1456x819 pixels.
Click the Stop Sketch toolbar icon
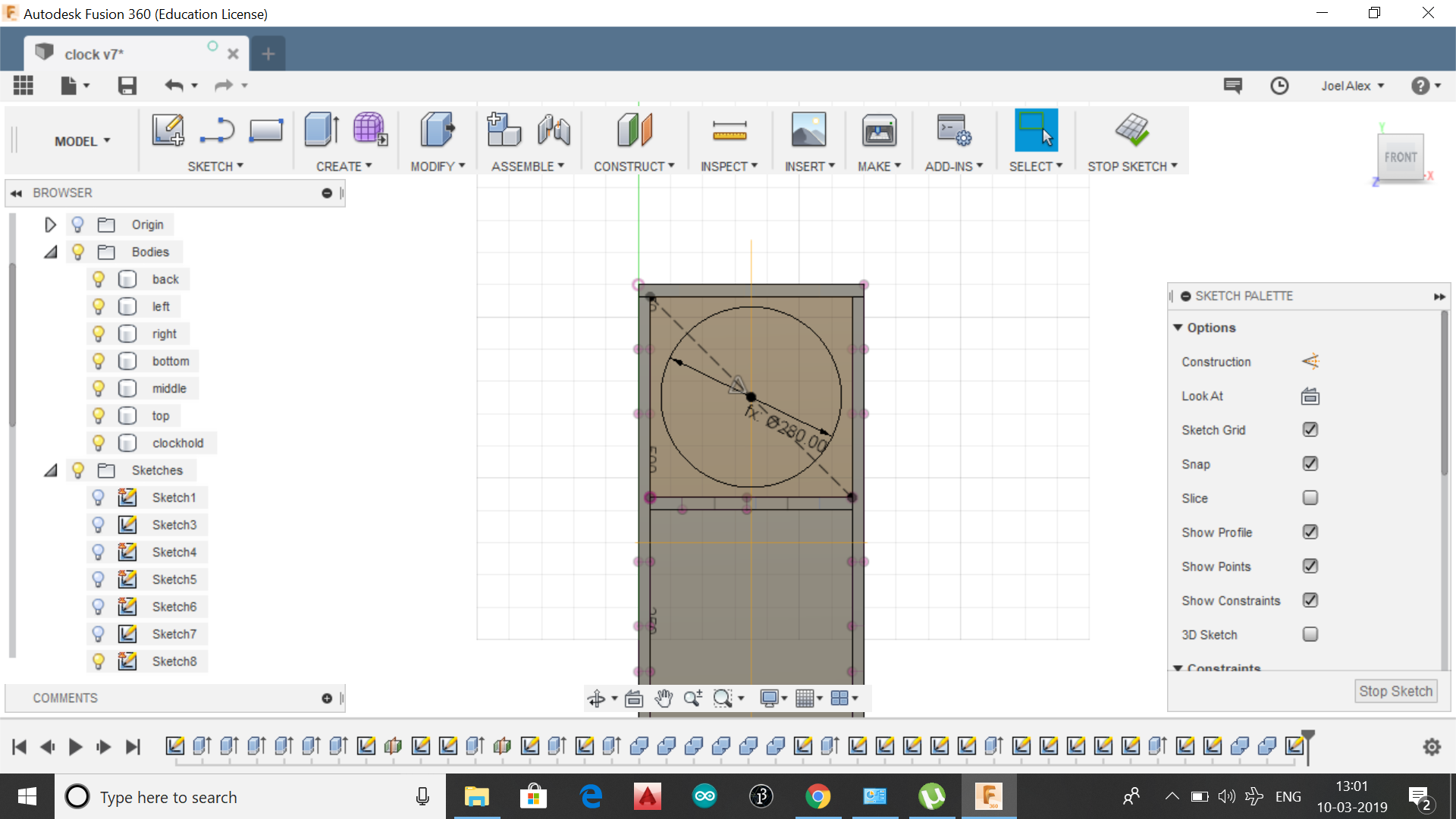1131,130
